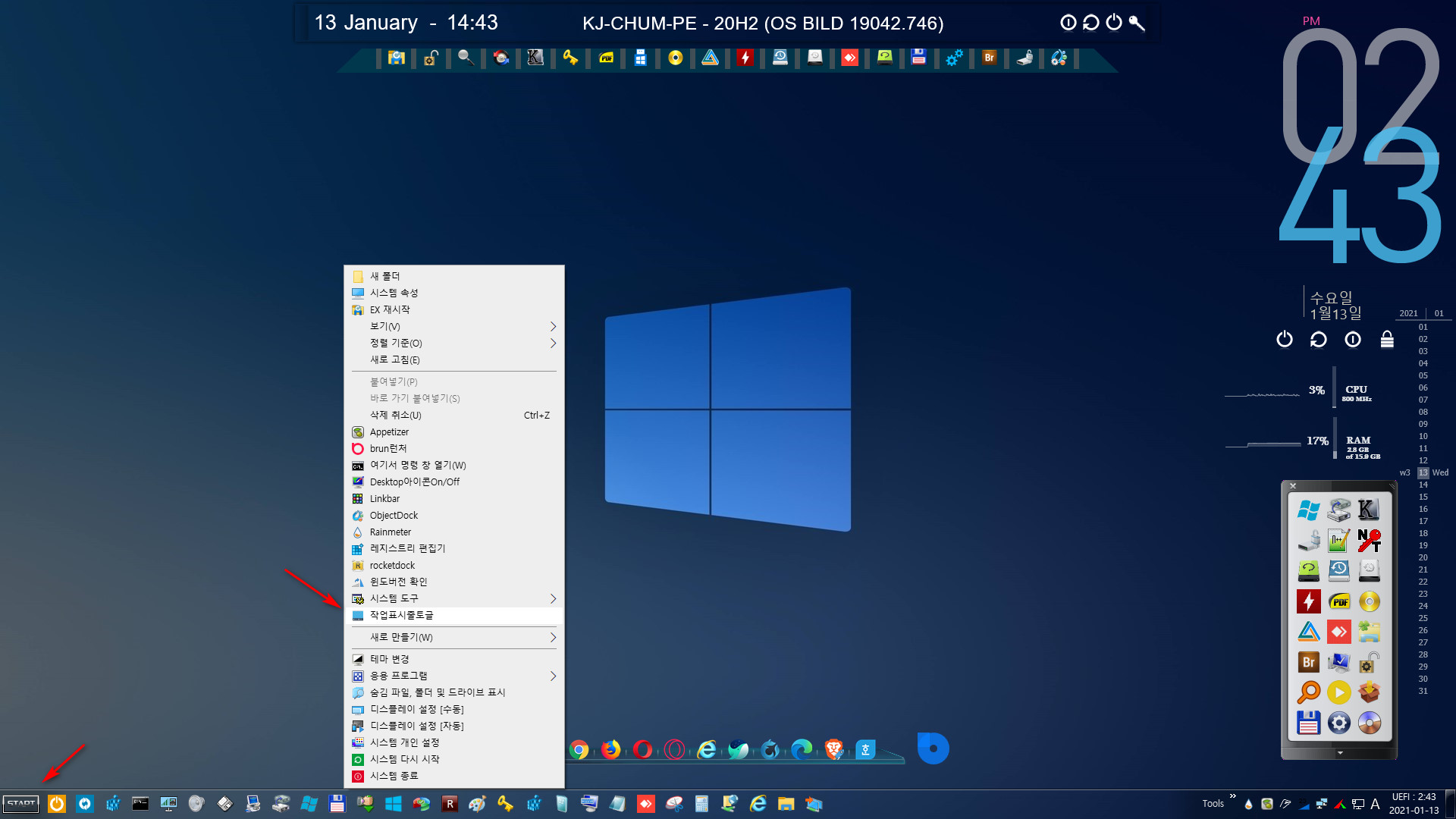This screenshot has height=819, width=1456.
Task: Open the orange magnifier icon in launcher panel
Action: pos(1308,692)
